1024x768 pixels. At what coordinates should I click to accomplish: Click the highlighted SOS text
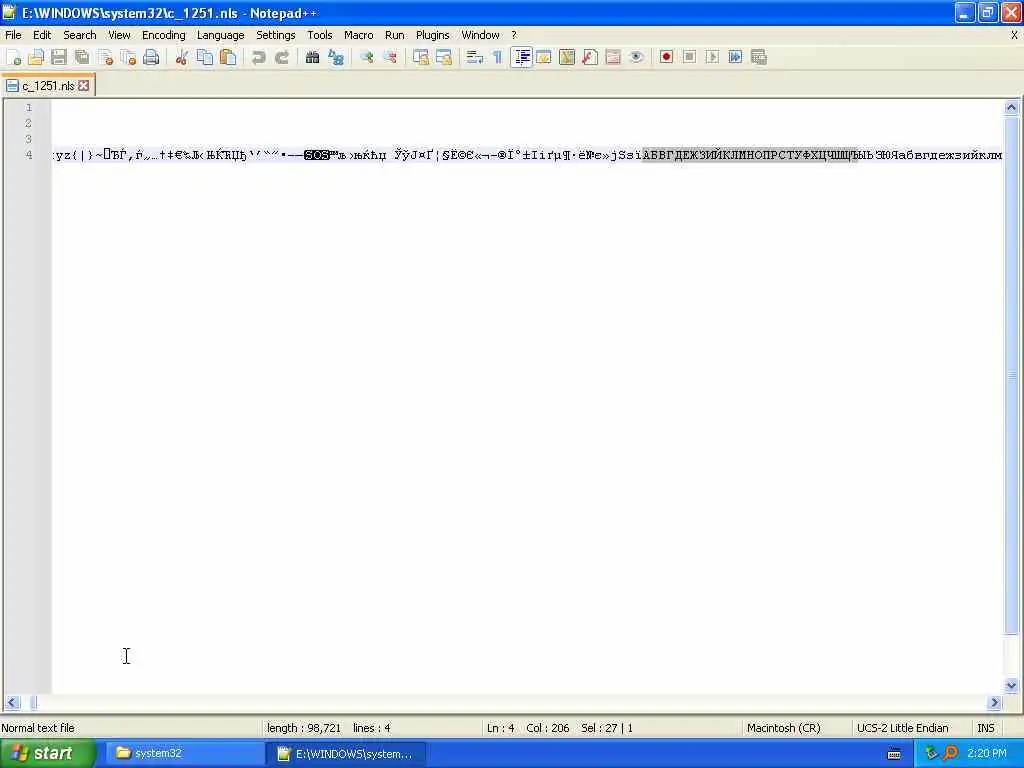click(317, 155)
